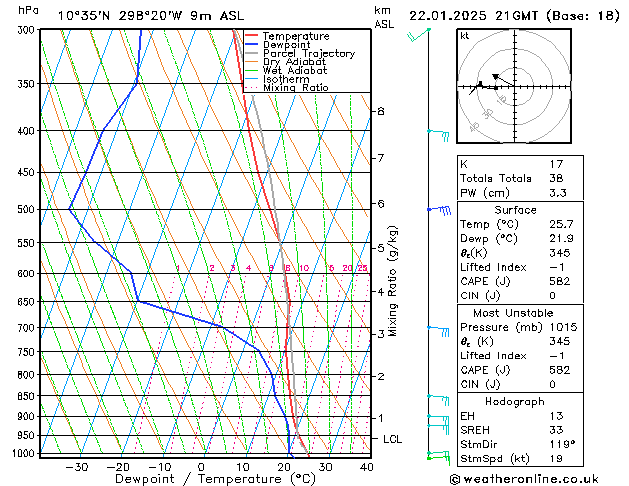The width and height of the screenshot is (629, 486).
Task: Click the Wet Adiabat legend entry
Action: pos(295,70)
